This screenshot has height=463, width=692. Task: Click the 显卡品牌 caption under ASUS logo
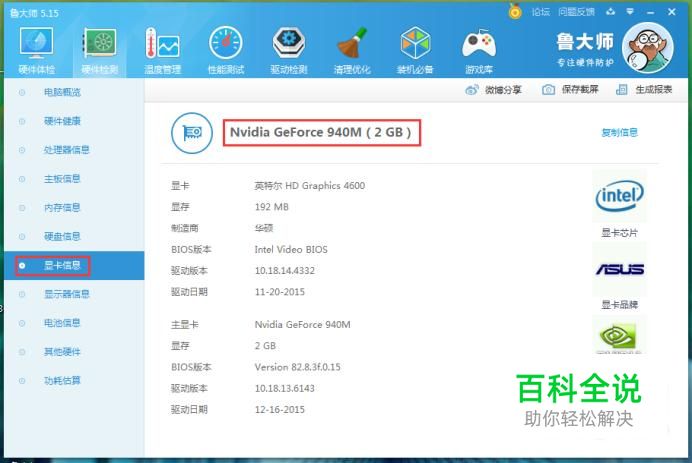click(619, 305)
